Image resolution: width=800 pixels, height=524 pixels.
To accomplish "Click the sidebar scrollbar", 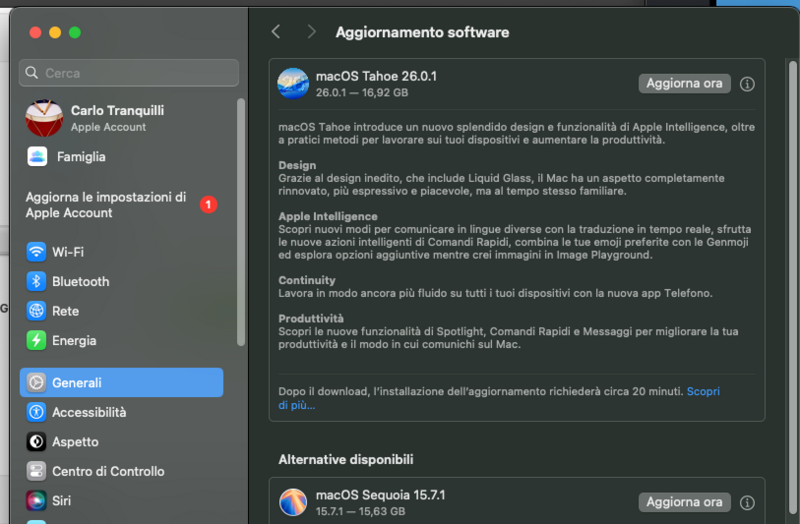I will (241, 222).
